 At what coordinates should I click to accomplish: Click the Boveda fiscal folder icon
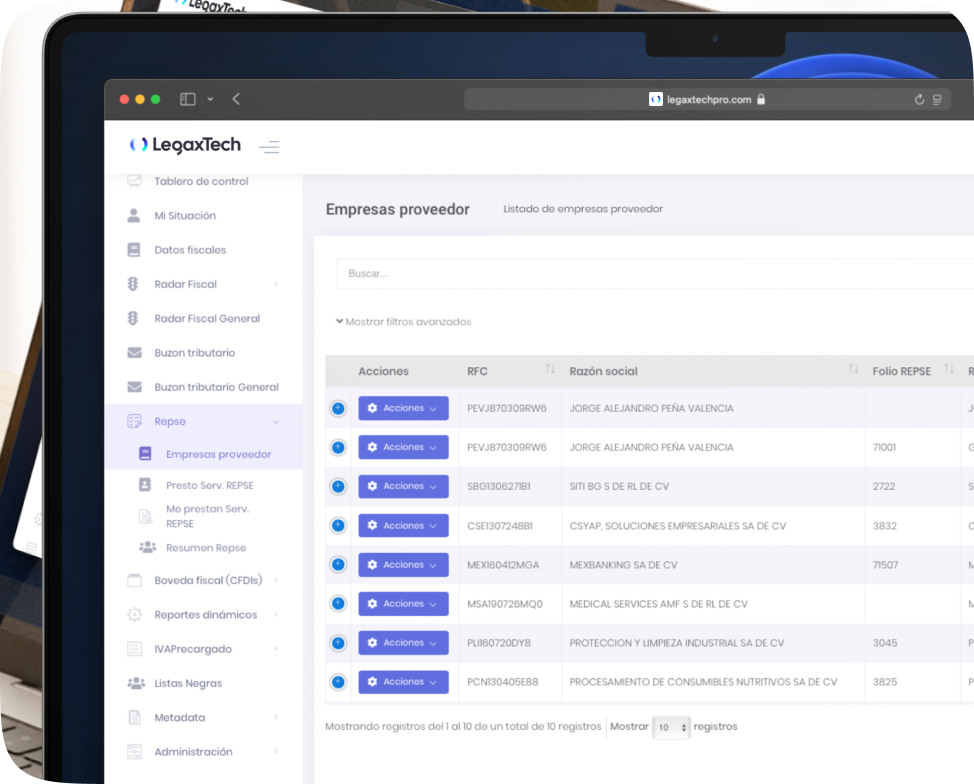tap(134, 580)
